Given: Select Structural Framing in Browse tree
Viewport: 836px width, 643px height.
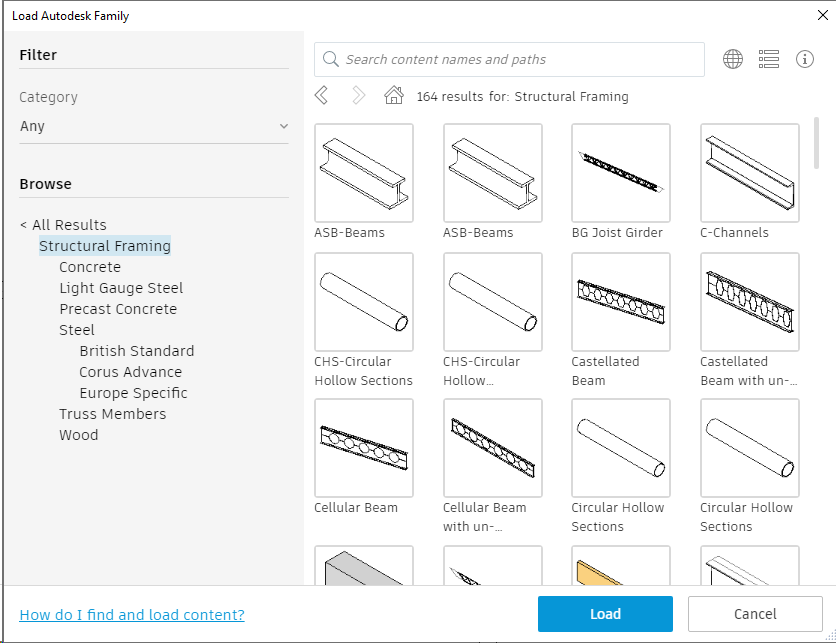Looking at the screenshot, I should [x=104, y=246].
